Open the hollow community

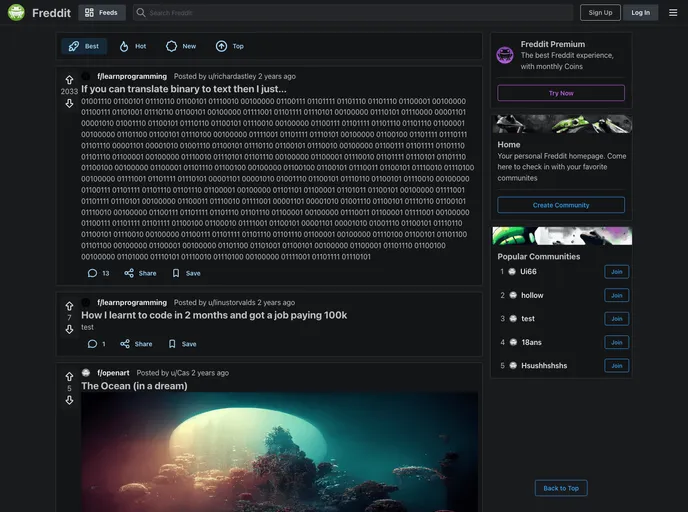(532, 295)
